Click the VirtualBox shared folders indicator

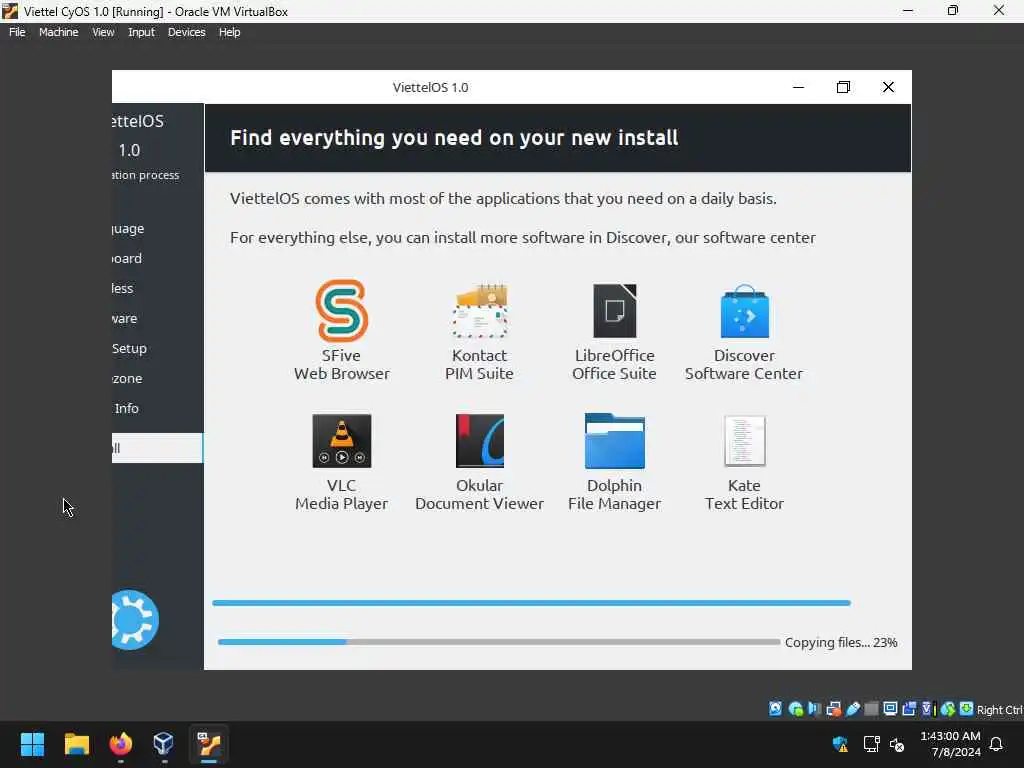[x=871, y=709]
